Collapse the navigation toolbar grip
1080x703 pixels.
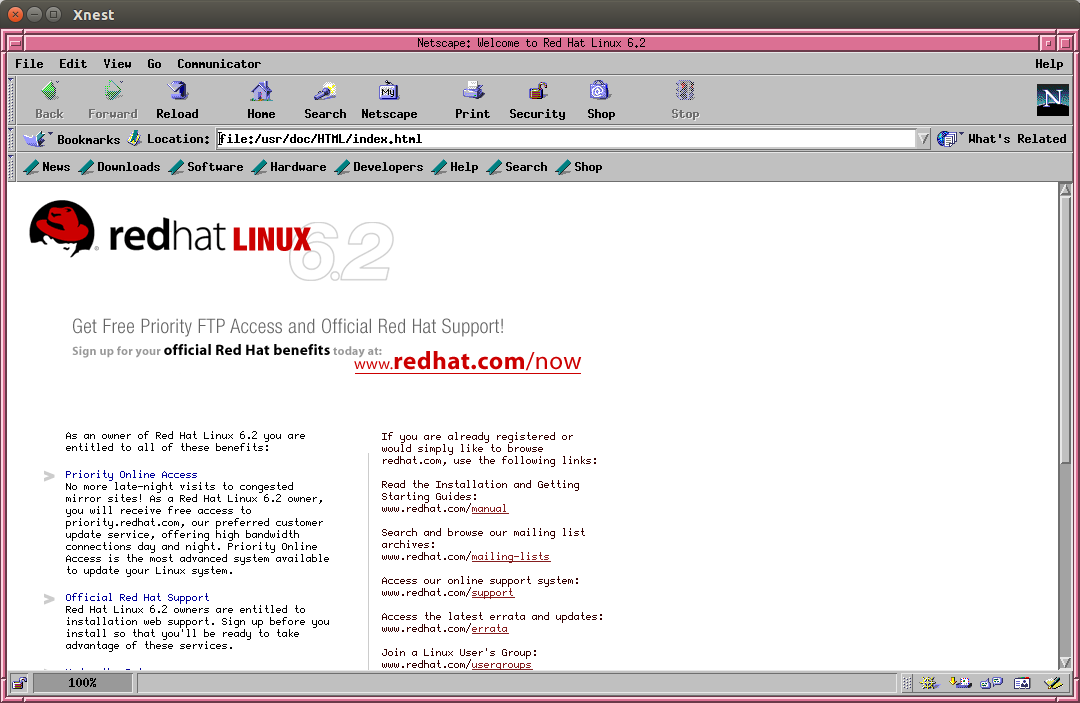[x=12, y=100]
